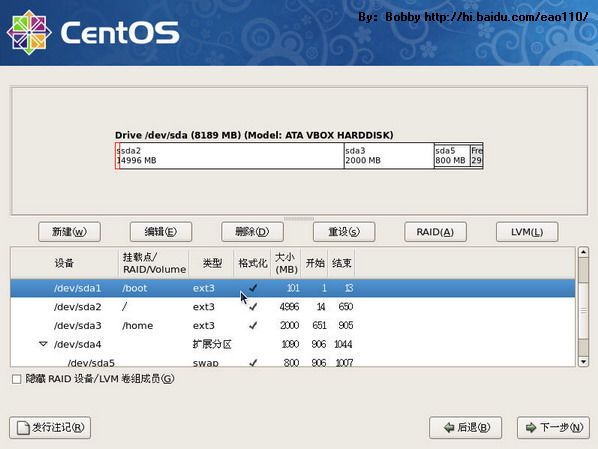Select the /dev/sda1 row
The width and height of the screenshot is (598, 449).
pos(293,288)
